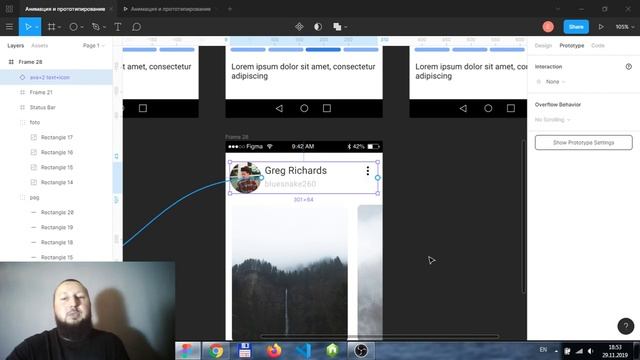Open the 105% zoom dropdown
This screenshot has height=360, width=640.
(625, 27)
